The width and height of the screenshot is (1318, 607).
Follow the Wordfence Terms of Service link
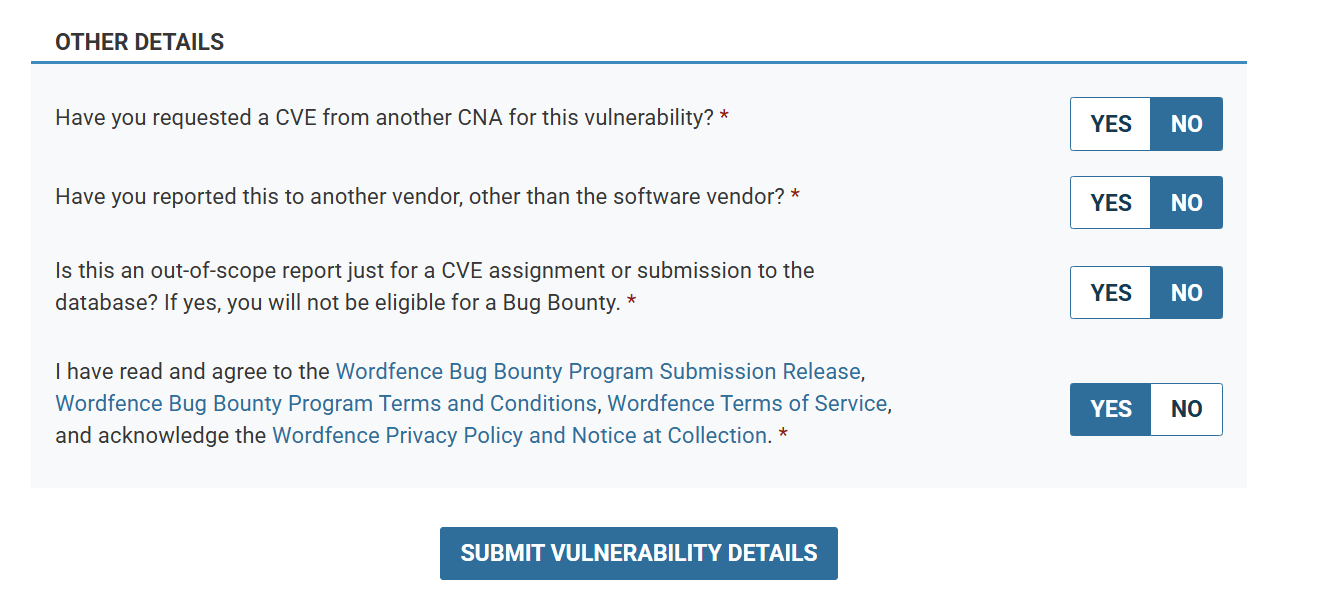tap(747, 404)
